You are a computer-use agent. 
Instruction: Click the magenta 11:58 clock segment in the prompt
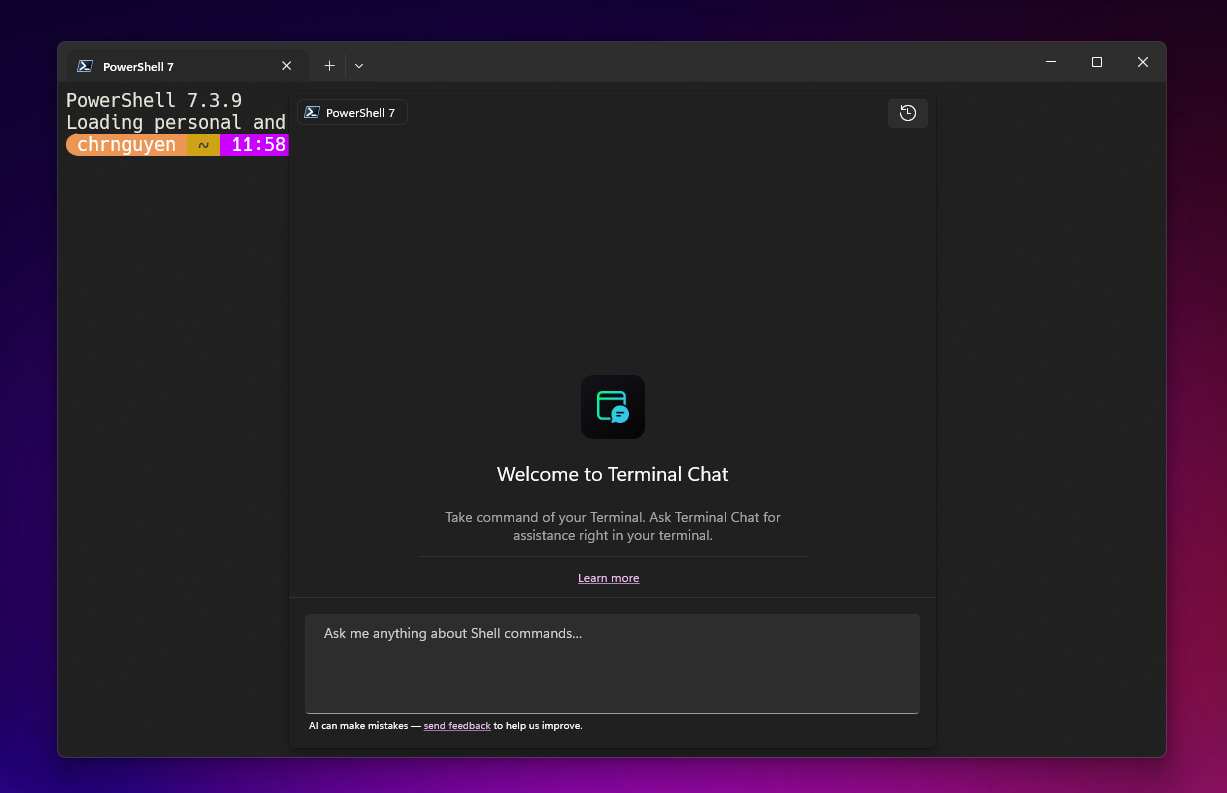(254, 144)
